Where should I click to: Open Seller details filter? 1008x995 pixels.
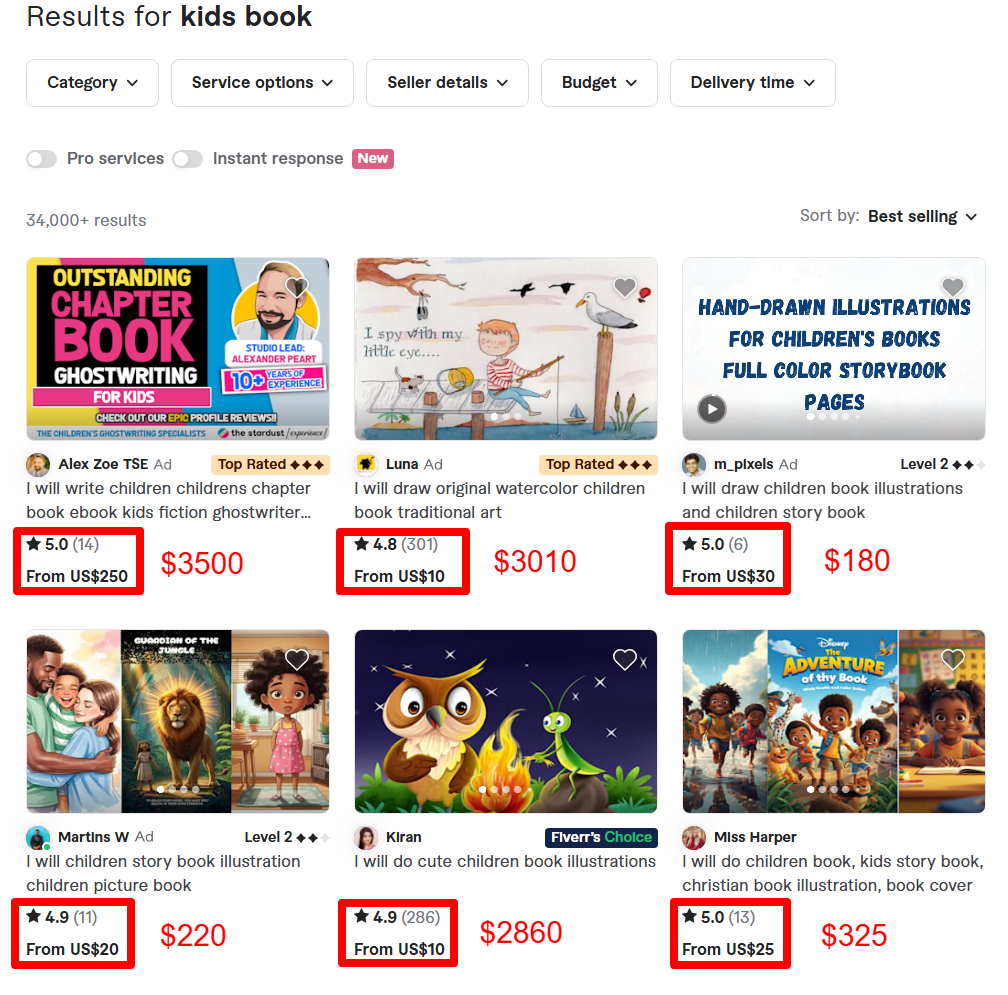[447, 83]
